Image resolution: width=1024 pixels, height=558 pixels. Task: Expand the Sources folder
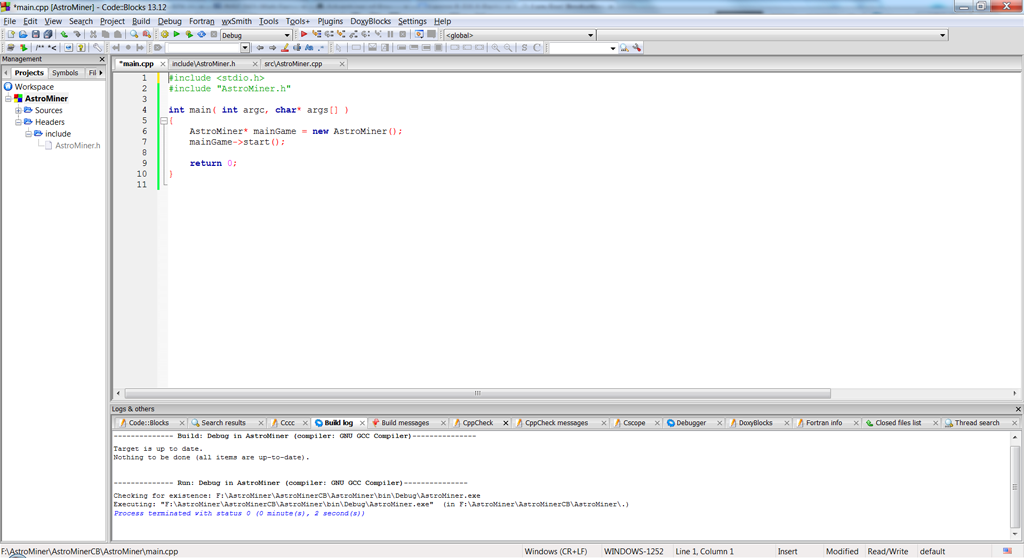18,110
